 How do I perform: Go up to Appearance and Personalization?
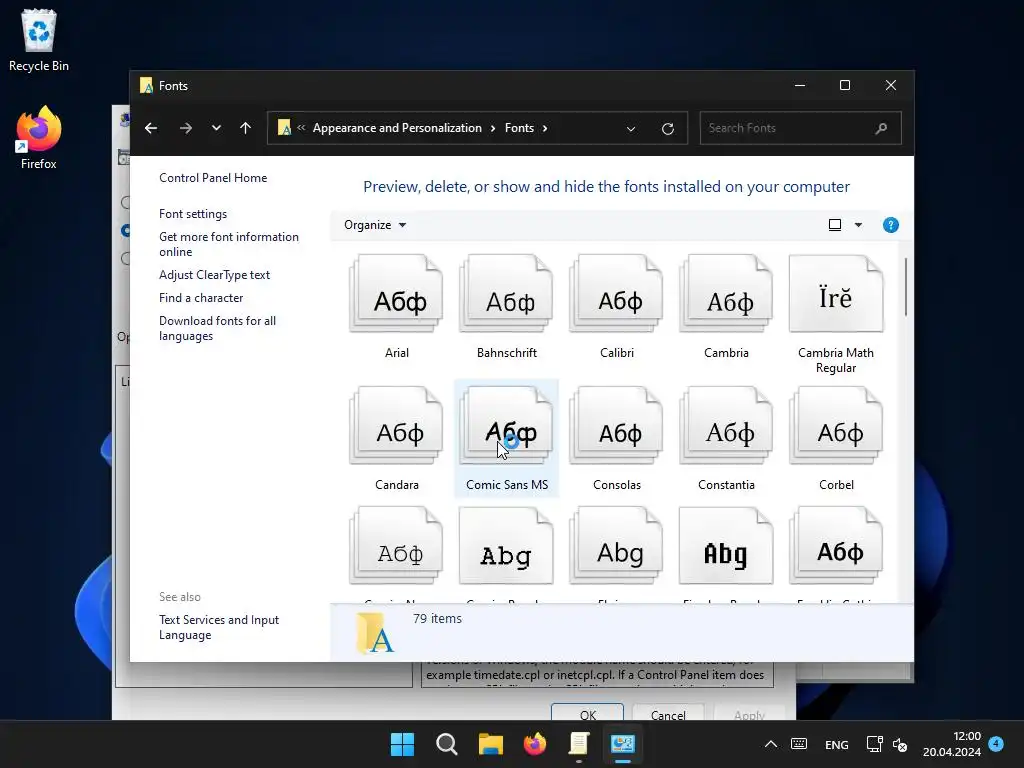click(246, 128)
